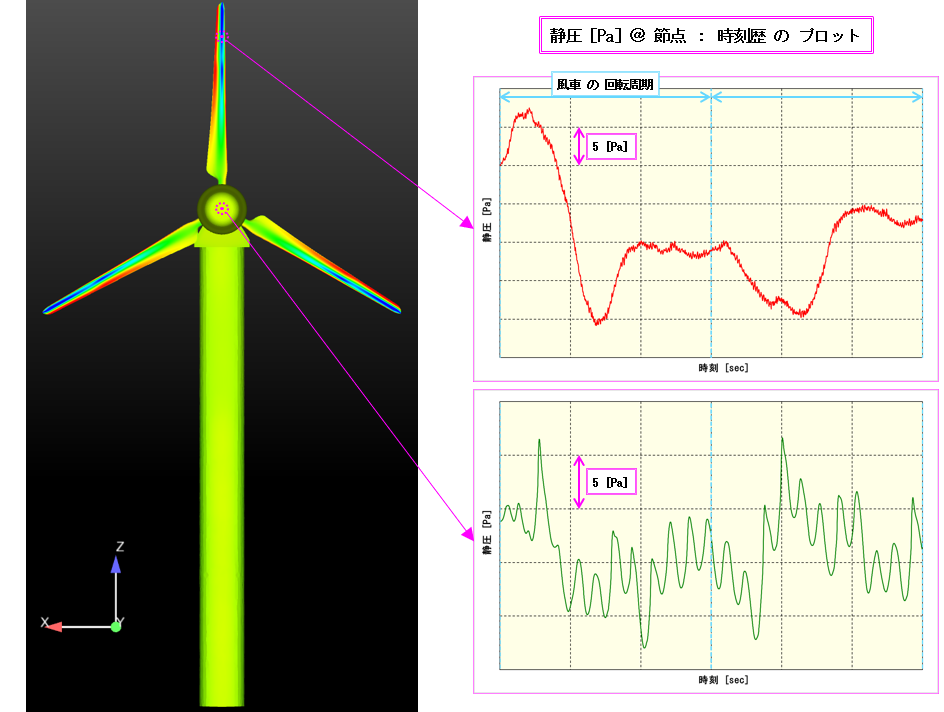Click the 時刻 [sec] axis label under the red plot
944x712 pixels.
pyautogui.click(x=723, y=368)
